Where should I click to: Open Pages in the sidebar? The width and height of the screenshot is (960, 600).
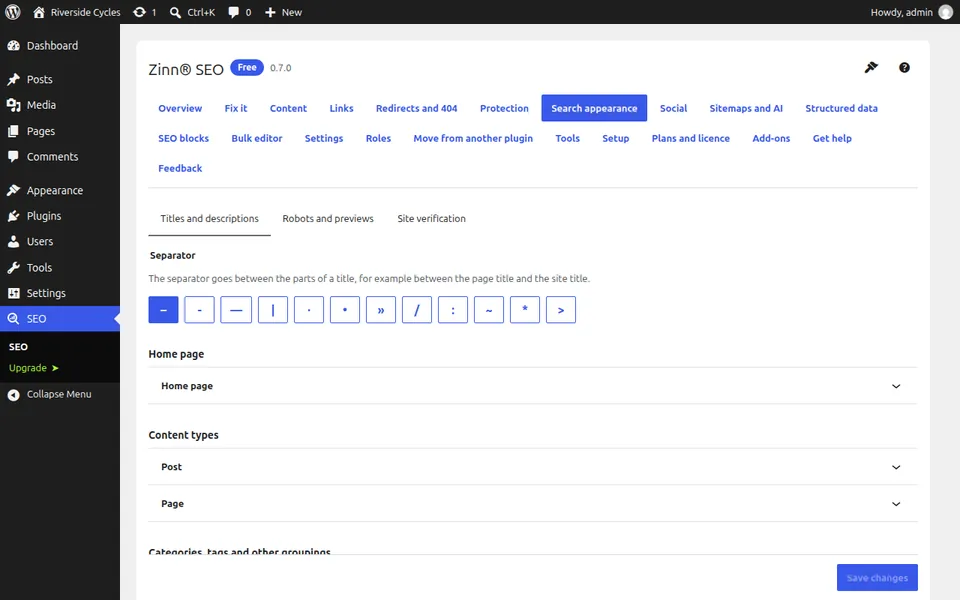60,131
